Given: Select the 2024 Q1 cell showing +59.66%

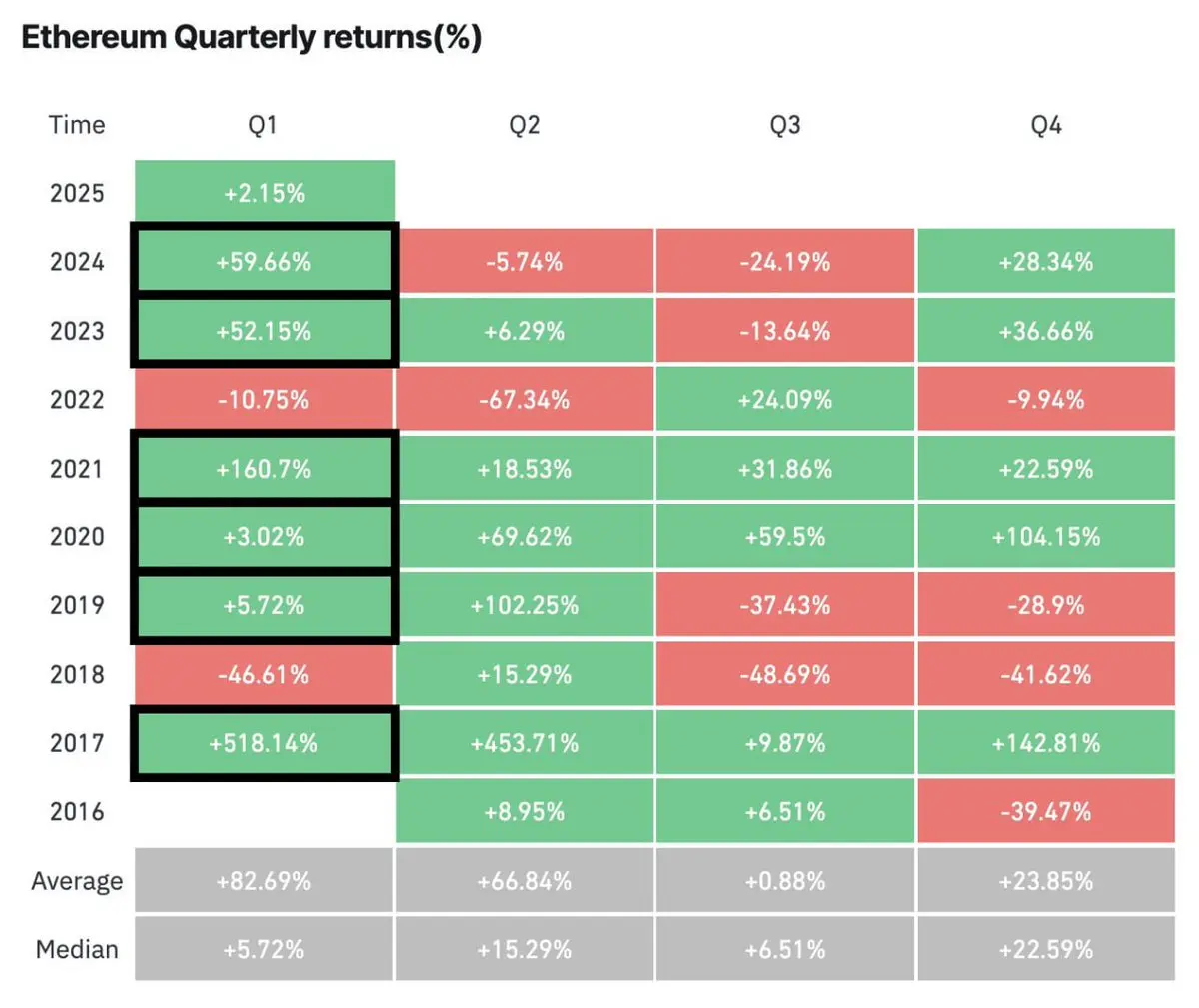Looking at the screenshot, I should coord(265,262).
